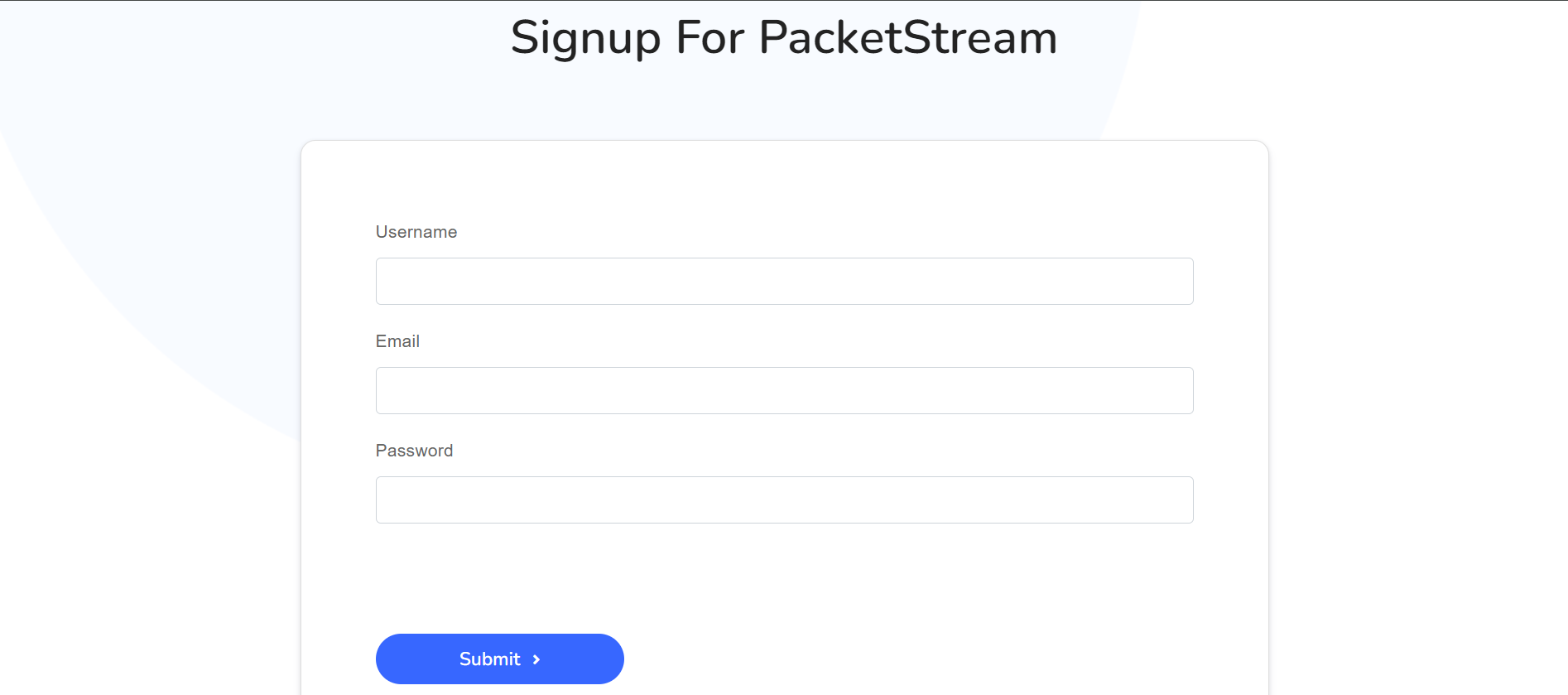Click the right edge scrollbar

pyautogui.click(x=1561, y=99)
